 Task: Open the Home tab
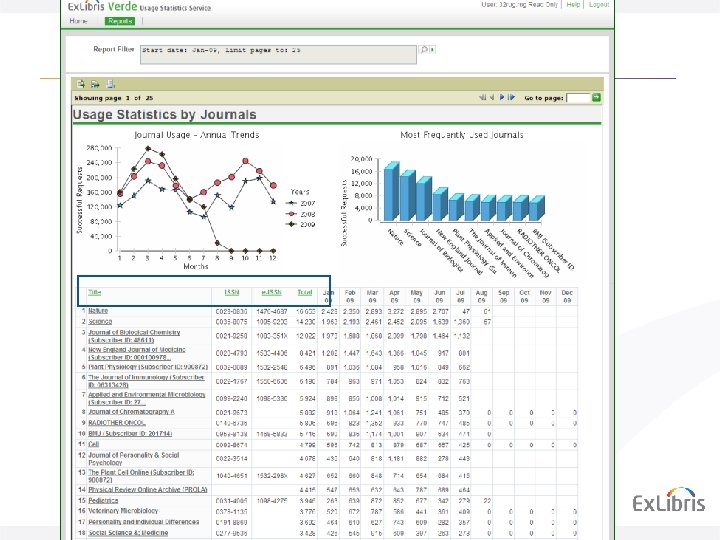[78, 21]
